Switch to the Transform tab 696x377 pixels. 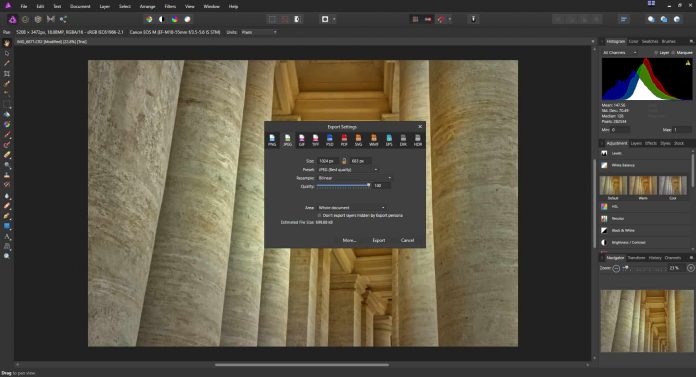[636, 258]
